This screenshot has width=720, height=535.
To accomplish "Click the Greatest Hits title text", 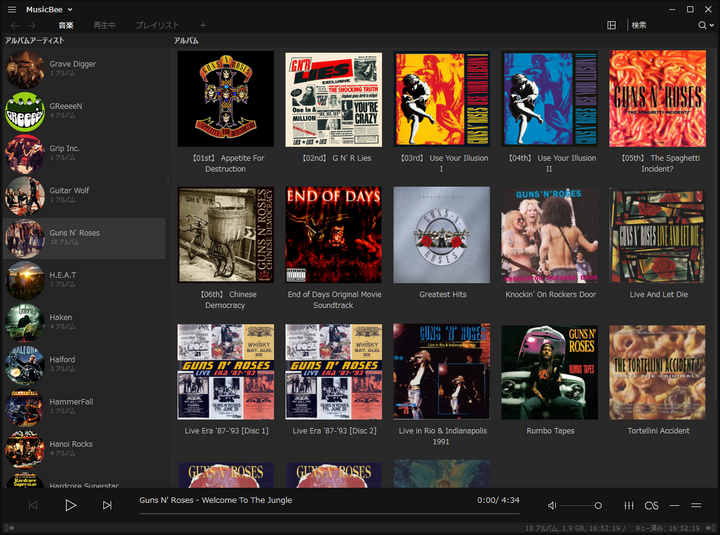I will coord(443,294).
